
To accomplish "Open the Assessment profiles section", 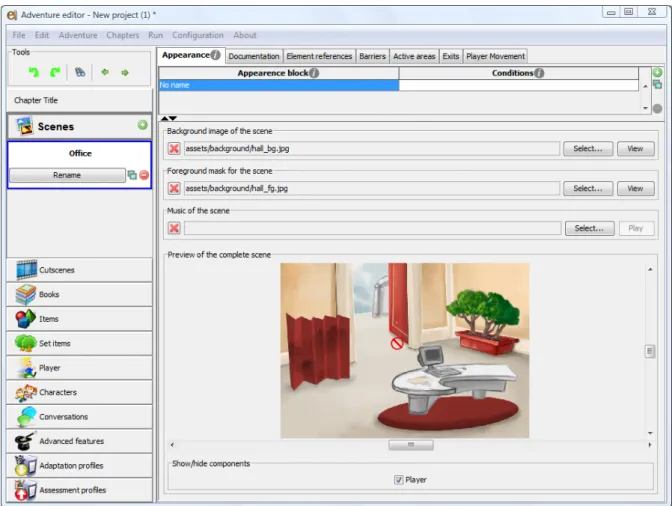I will click(x=80, y=490).
